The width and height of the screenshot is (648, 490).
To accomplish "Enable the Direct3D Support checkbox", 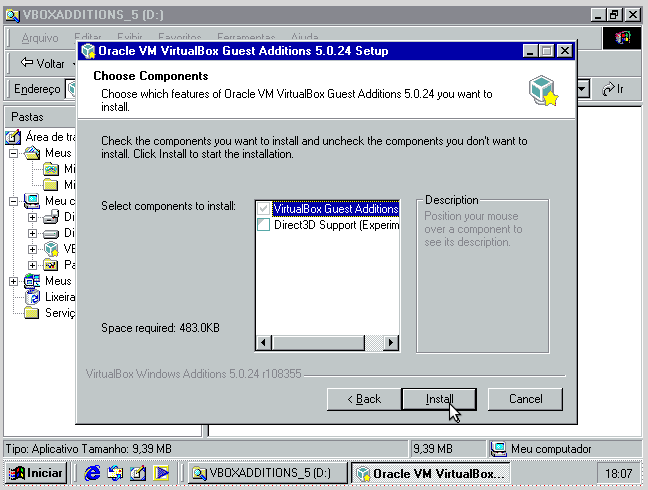I will [264, 225].
